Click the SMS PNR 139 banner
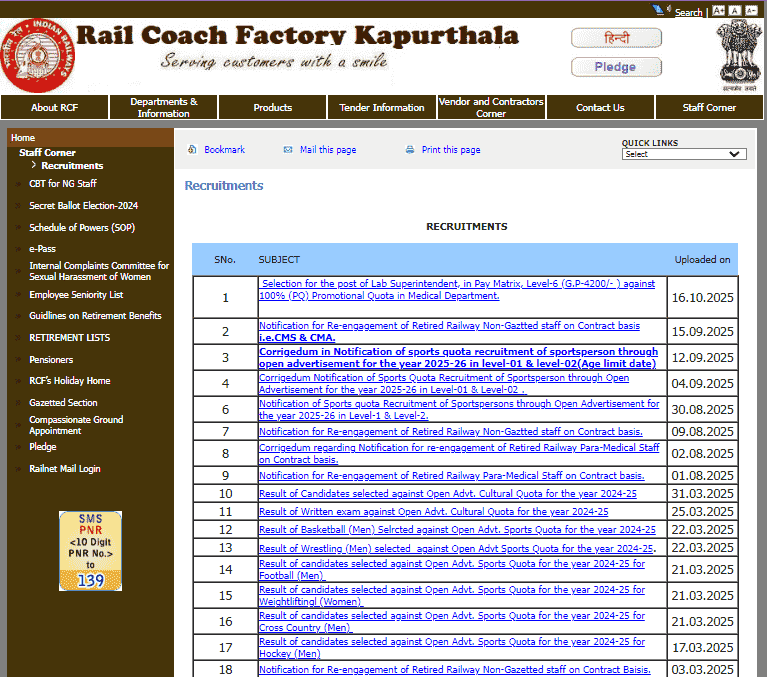 click(x=90, y=551)
